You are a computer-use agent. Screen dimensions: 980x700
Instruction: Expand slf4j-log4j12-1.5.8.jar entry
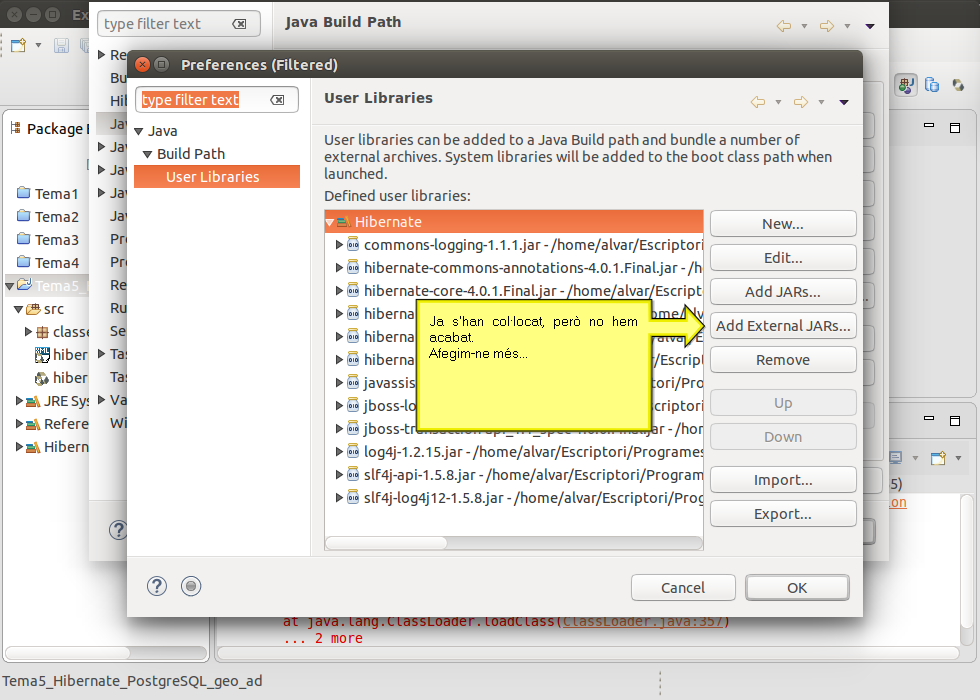339,498
